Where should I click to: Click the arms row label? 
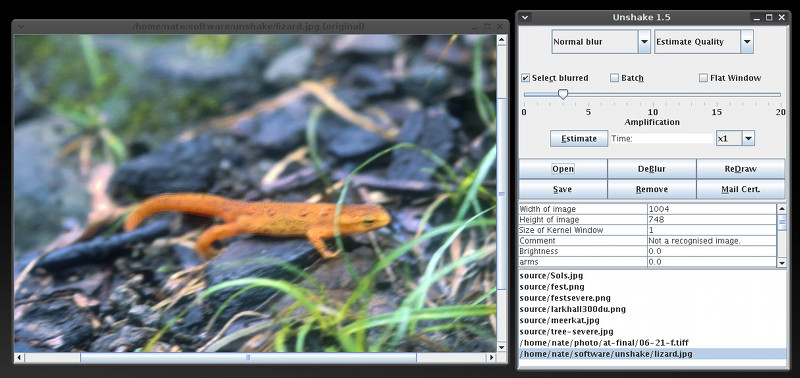583,262
